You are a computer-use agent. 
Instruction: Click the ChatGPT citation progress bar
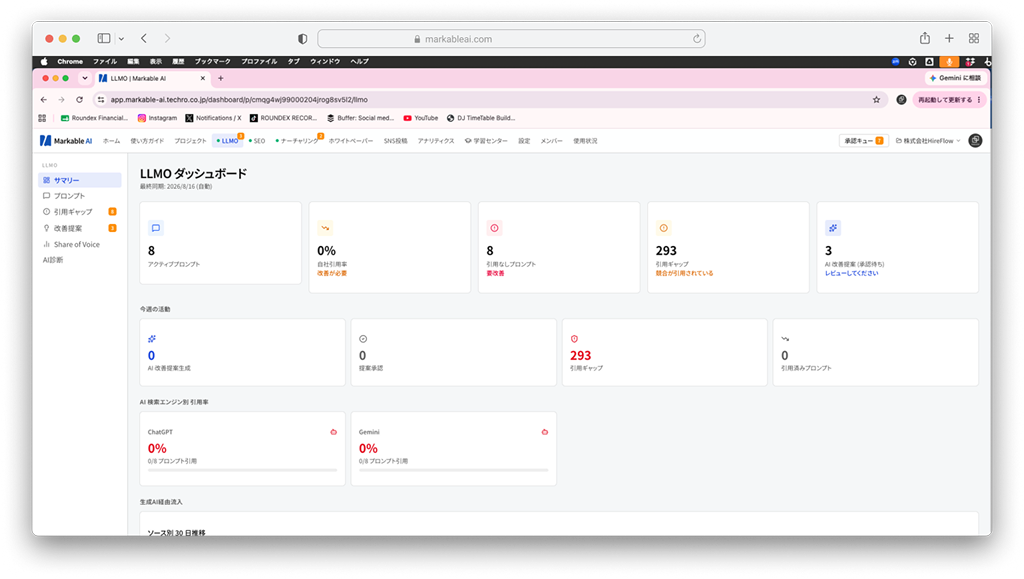(x=242, y=470)
